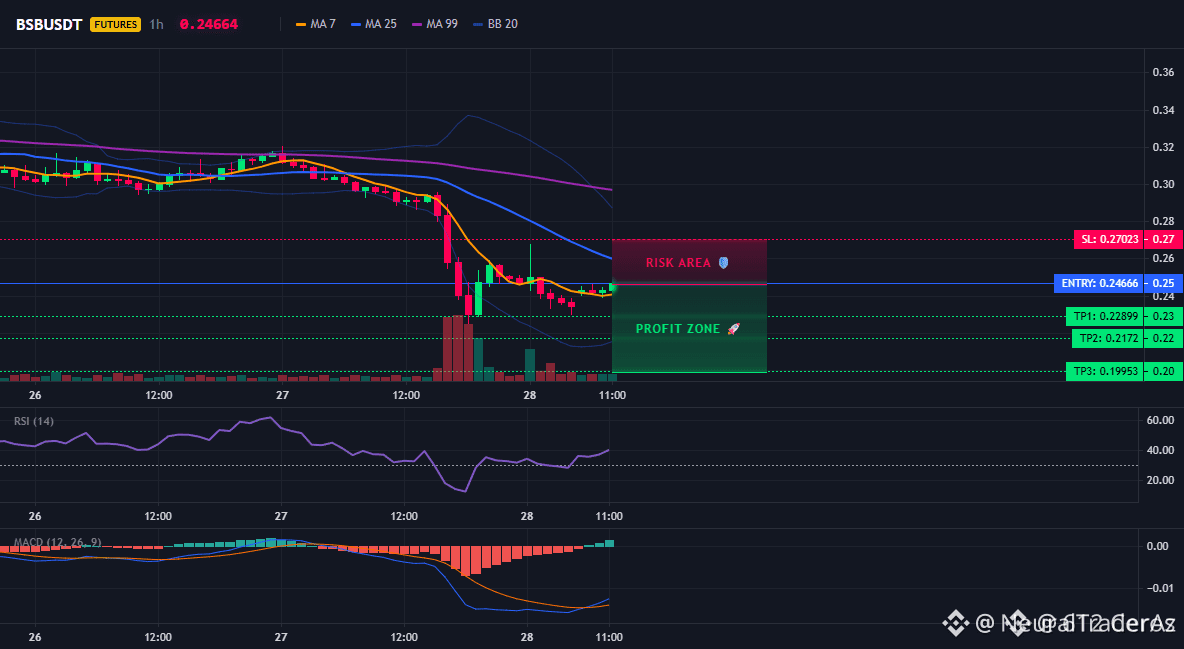
Task: Click the 60.00 RSI axis value
Action: tap(1160, 420)
